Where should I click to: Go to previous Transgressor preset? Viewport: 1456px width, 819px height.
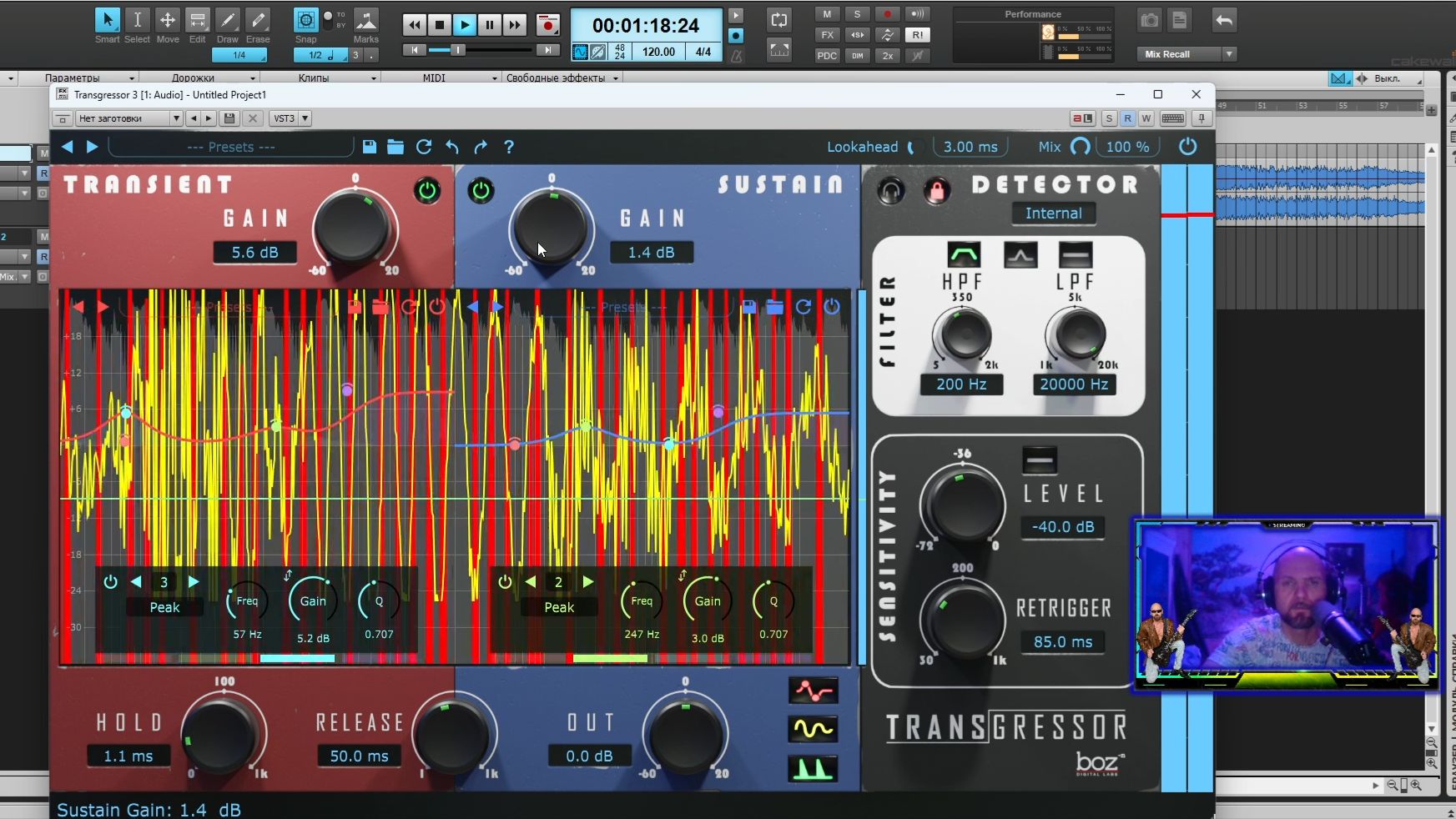click(x=68, y=147)
